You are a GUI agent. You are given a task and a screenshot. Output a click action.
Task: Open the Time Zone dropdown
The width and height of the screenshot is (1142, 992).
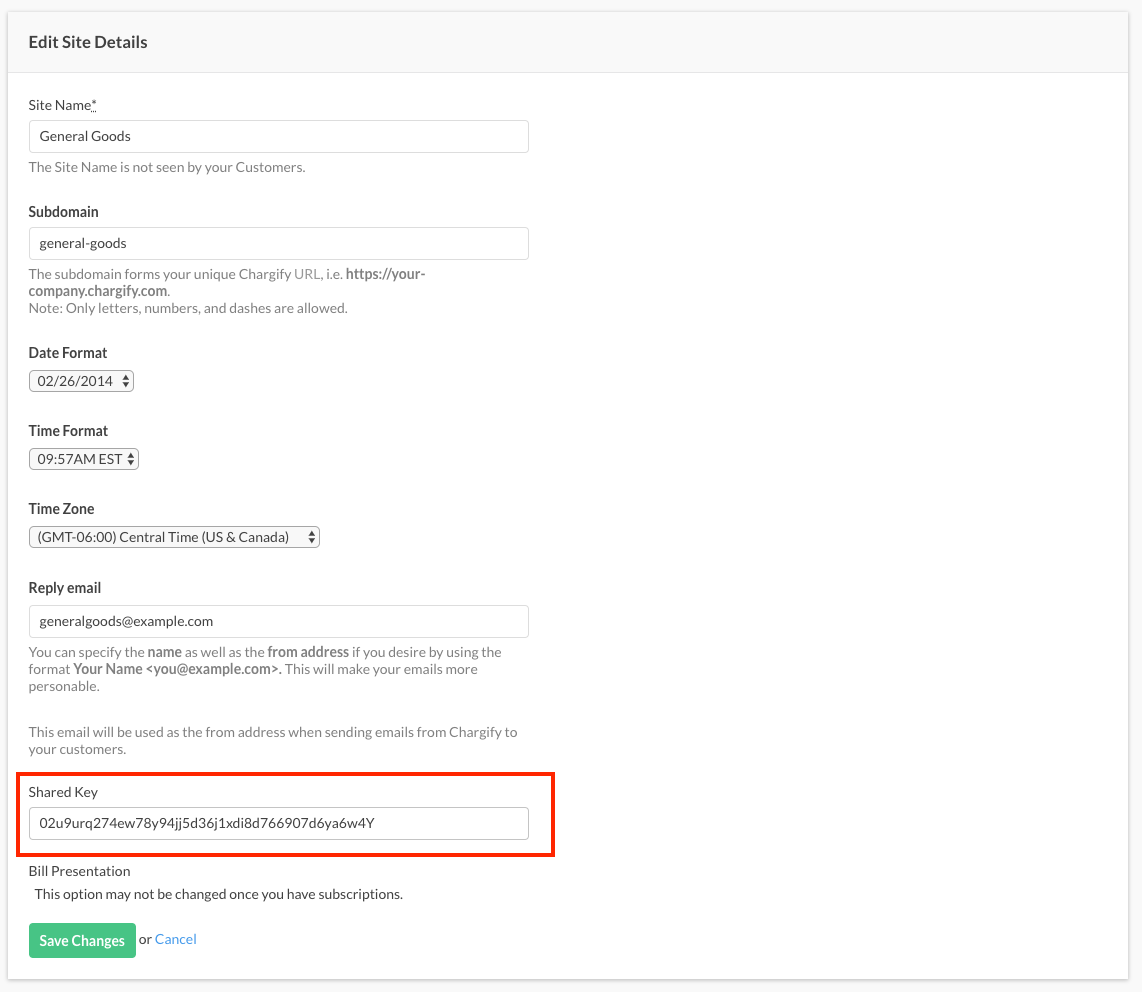[x=174, y=537]
